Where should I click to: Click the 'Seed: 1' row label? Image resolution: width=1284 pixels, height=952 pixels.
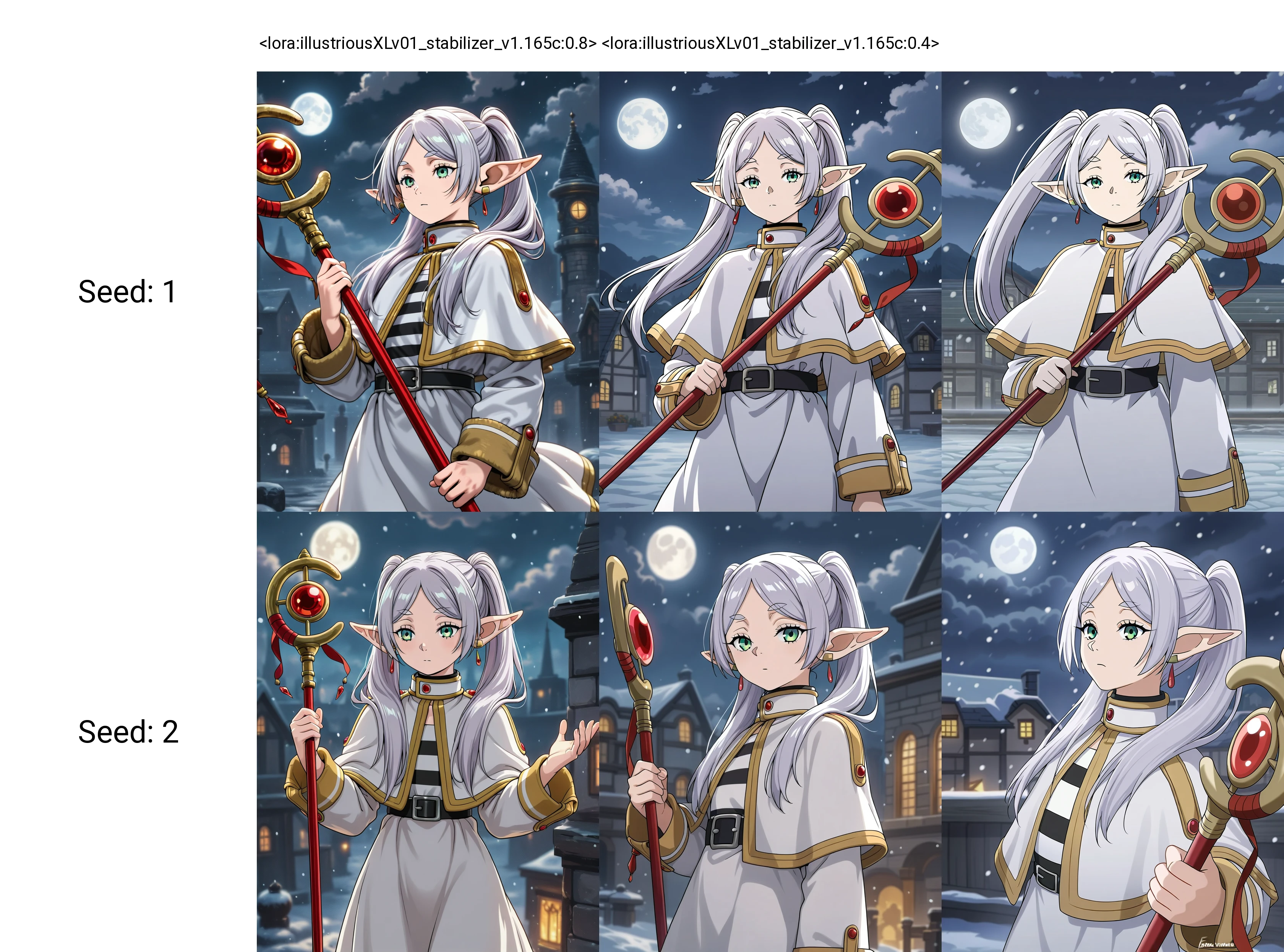pos(127,292)
